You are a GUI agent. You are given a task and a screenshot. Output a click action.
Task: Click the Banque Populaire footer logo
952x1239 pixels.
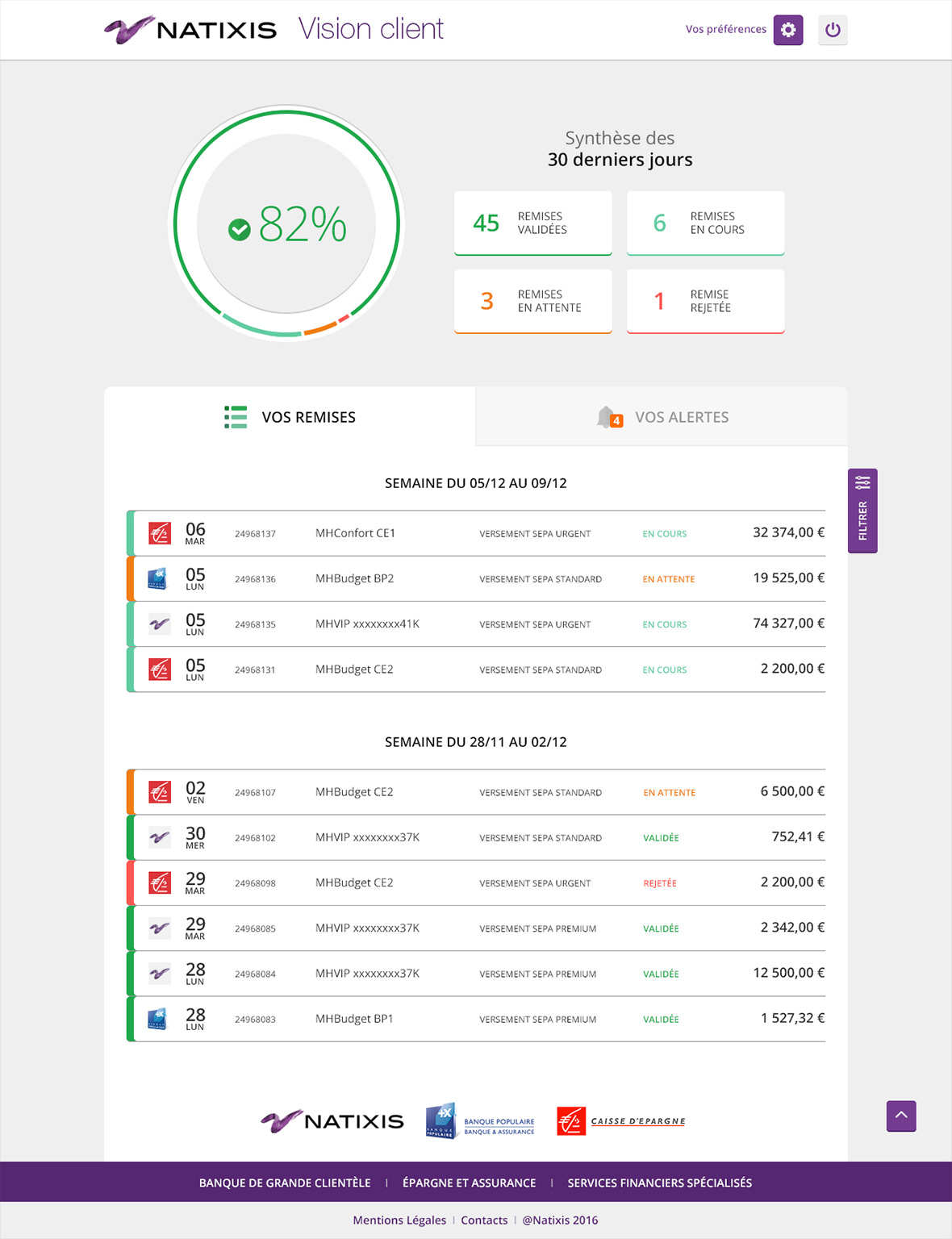coord(480,1121)
